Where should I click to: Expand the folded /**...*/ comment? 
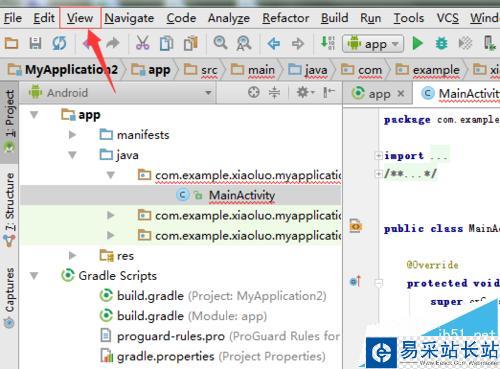point(378,174)
